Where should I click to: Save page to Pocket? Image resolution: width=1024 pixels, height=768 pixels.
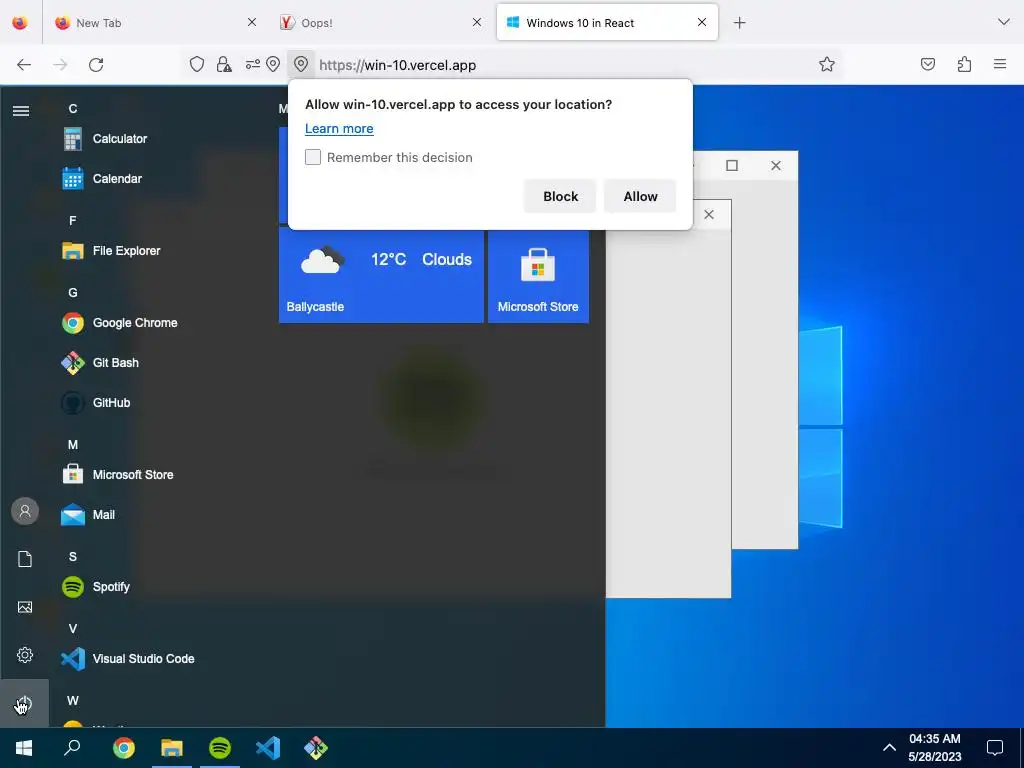[928, 64]
